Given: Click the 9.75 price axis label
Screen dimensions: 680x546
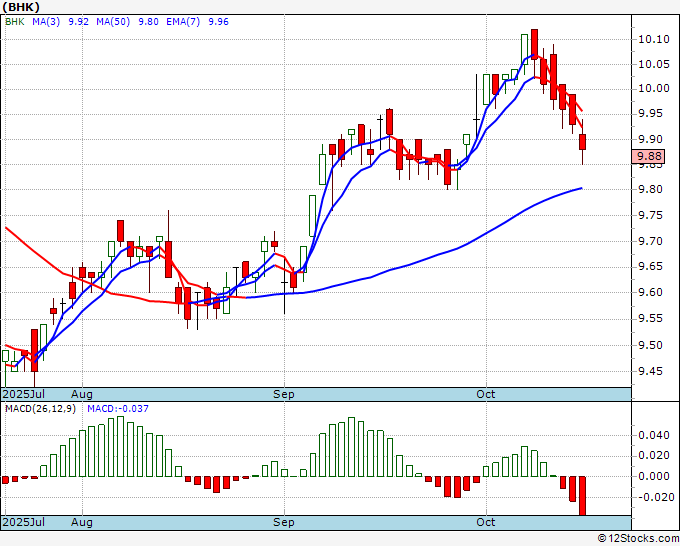Looking at the screenshot, I should click(x=650, y=216).
